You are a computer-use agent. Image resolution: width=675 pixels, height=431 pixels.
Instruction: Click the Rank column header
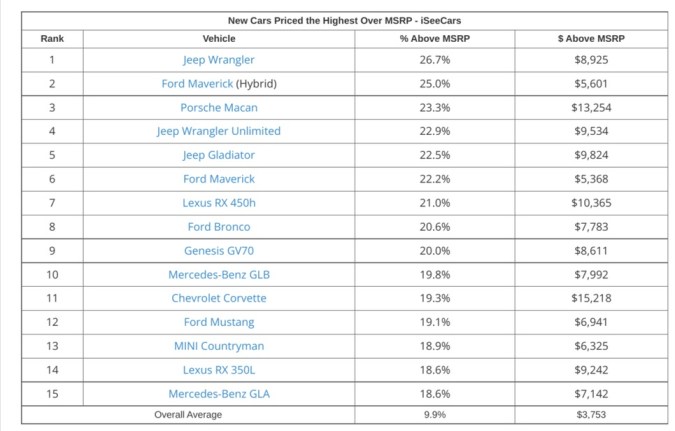pos(51,38)
